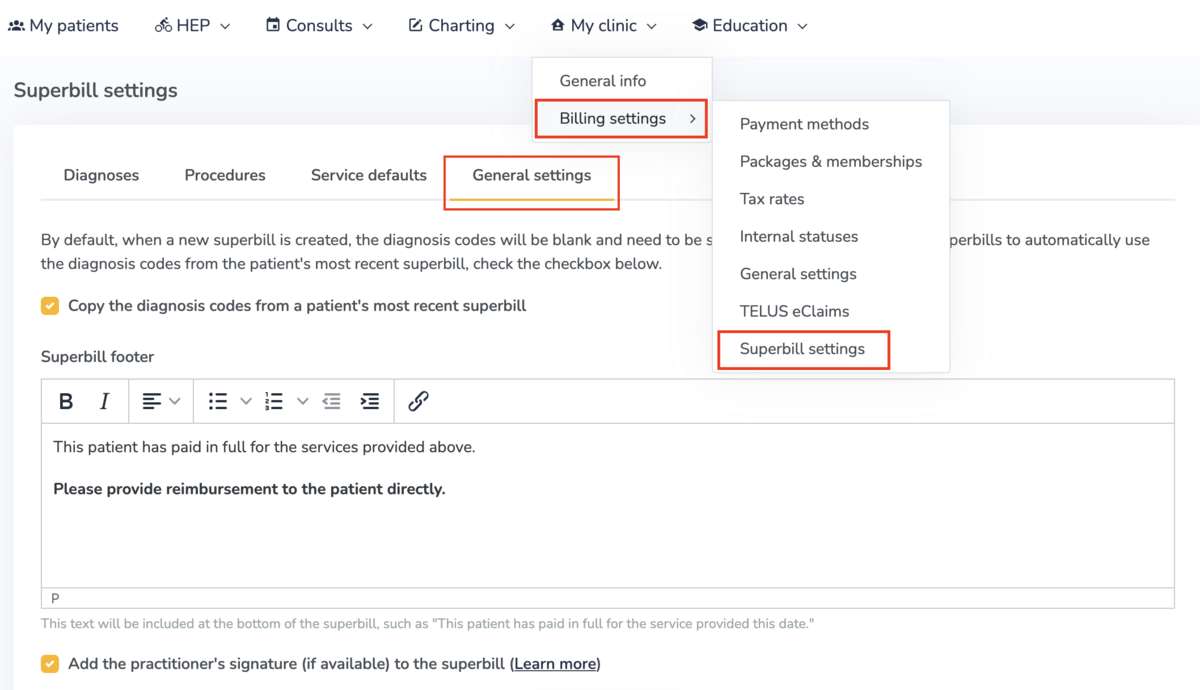Go to My patients page

[63, 26]
